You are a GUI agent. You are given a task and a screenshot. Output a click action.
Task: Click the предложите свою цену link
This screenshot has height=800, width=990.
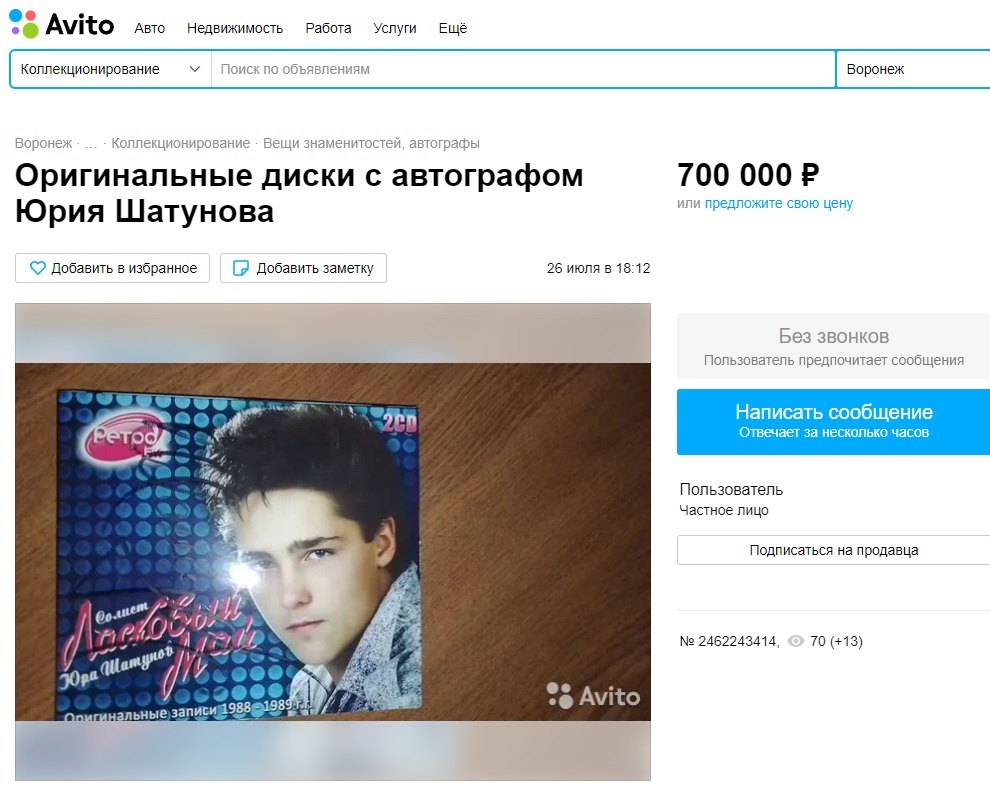(778, 203)
